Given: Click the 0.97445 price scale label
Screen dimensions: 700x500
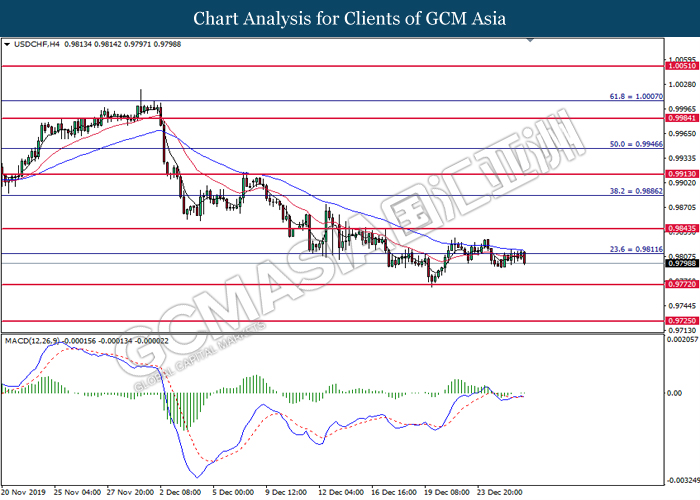Looking at the screenshot, I should click(x=683, y=306).
